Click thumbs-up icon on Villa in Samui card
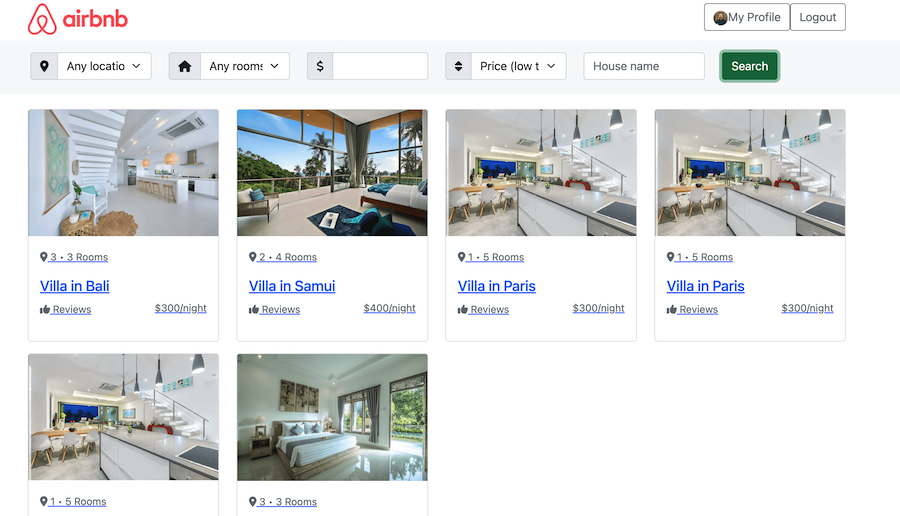This screenshot has height=516, width=900. coord(254,309)
